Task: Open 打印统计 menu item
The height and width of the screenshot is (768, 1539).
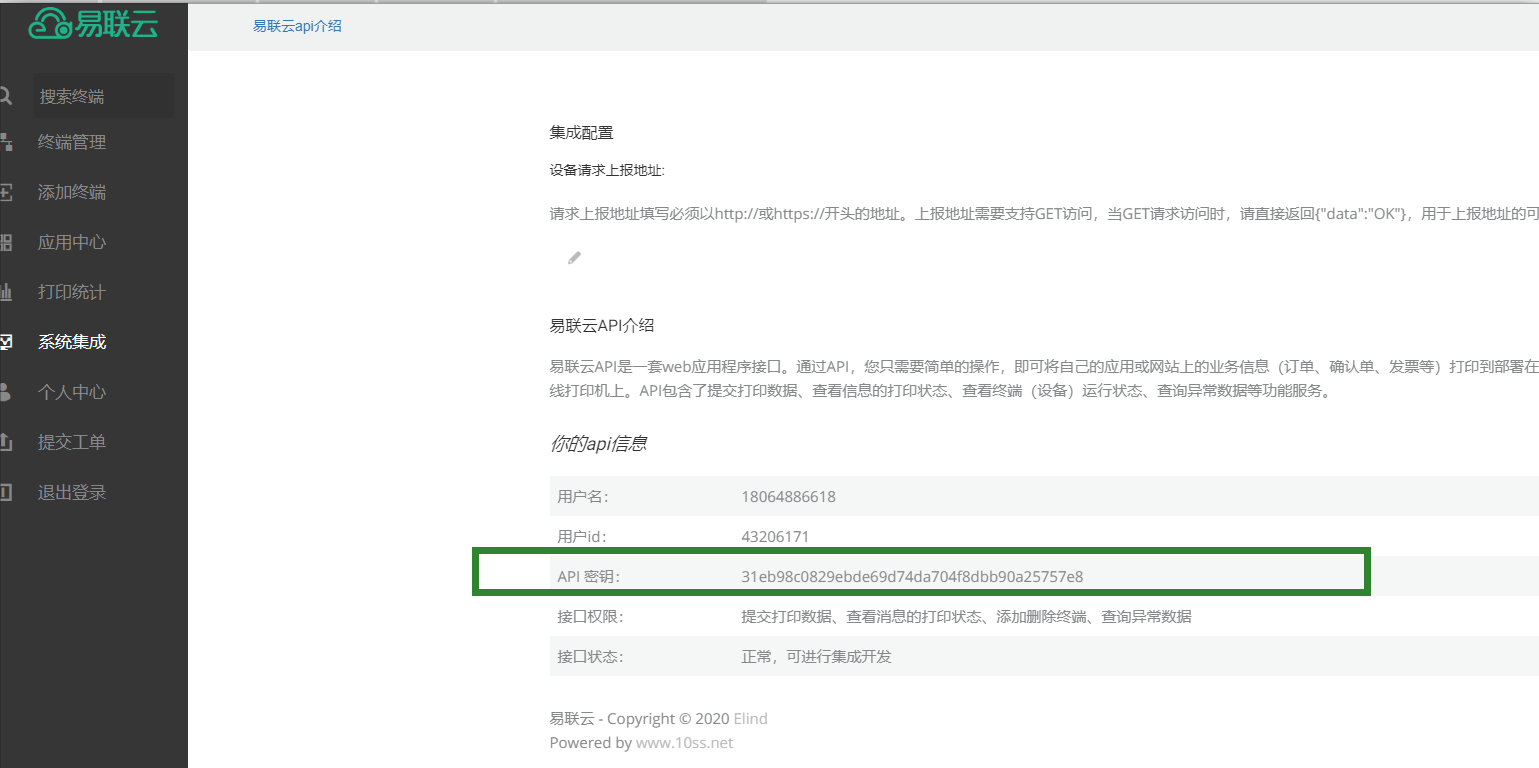Action: click(x=72, y=292)
